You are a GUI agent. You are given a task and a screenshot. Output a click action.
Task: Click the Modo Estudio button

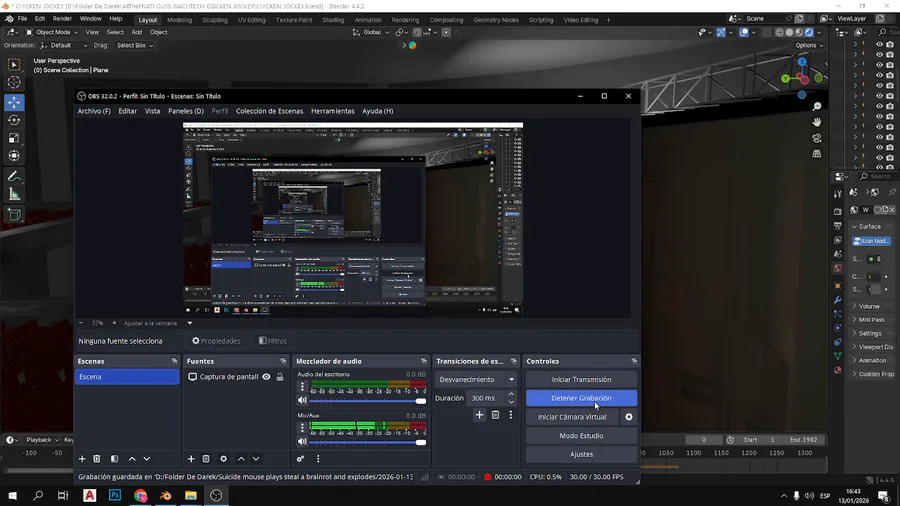(x=581, y=436)
